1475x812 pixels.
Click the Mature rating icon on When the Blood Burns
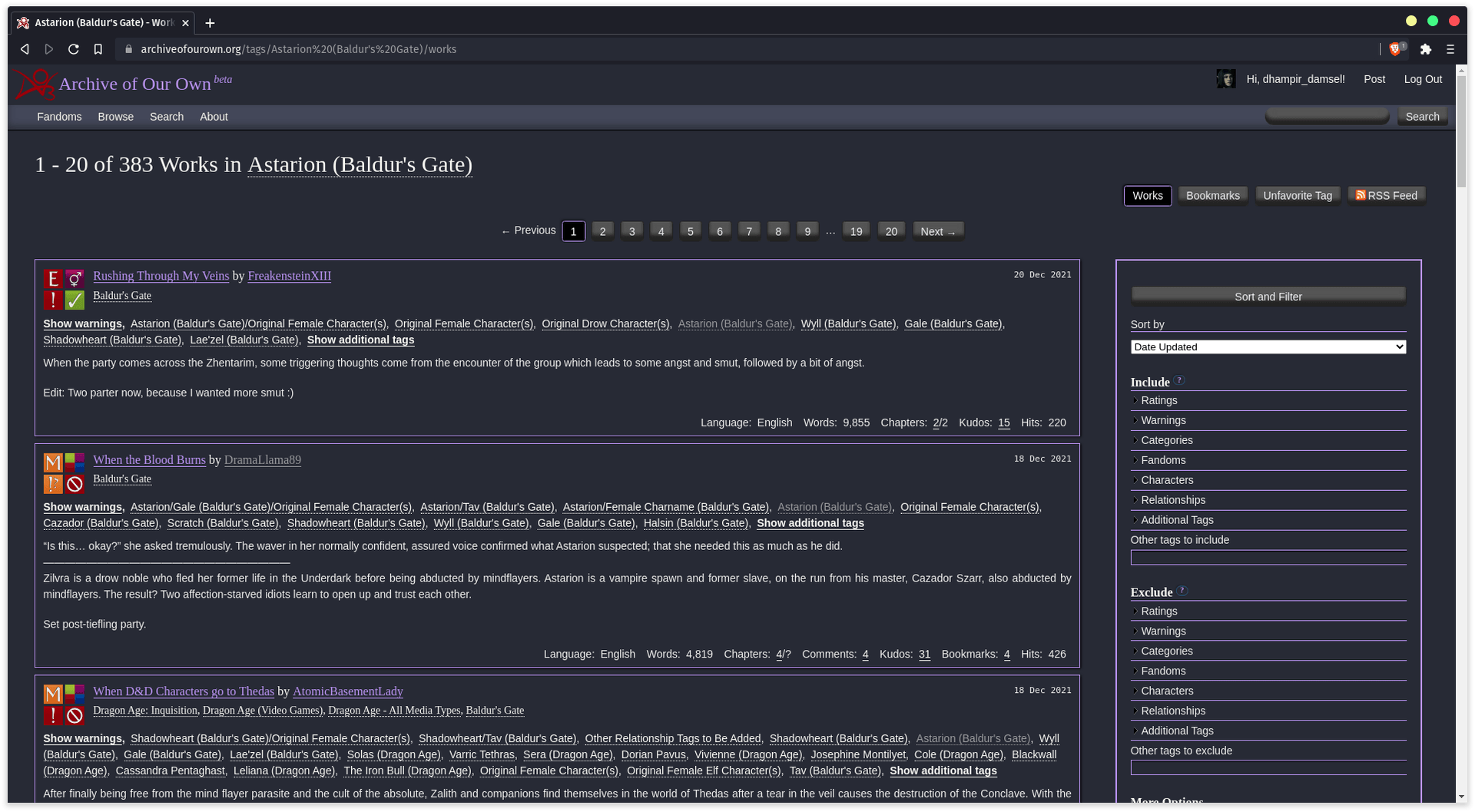tap(52, 462)
